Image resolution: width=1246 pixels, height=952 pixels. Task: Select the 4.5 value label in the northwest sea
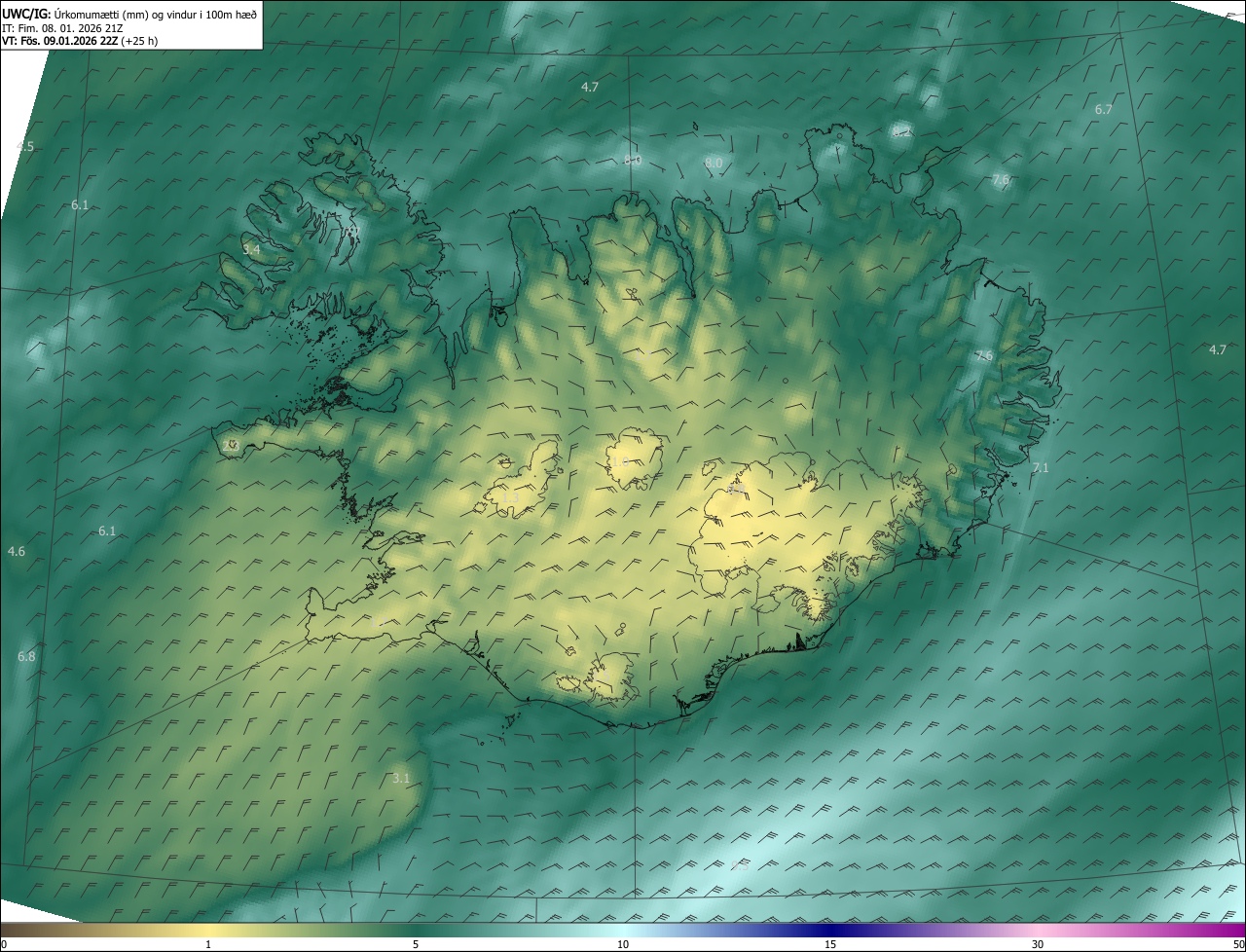tap(25, 147)
